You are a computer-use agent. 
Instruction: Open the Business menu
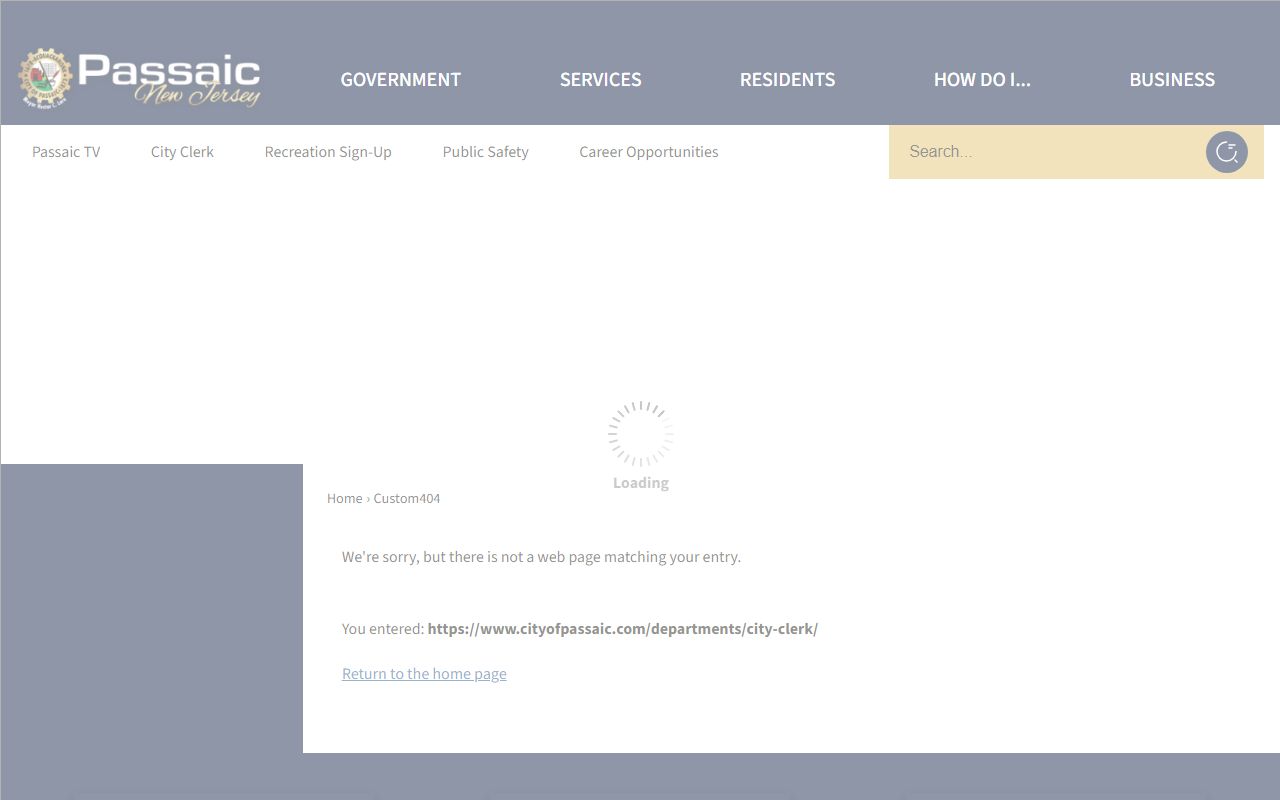1172,79
